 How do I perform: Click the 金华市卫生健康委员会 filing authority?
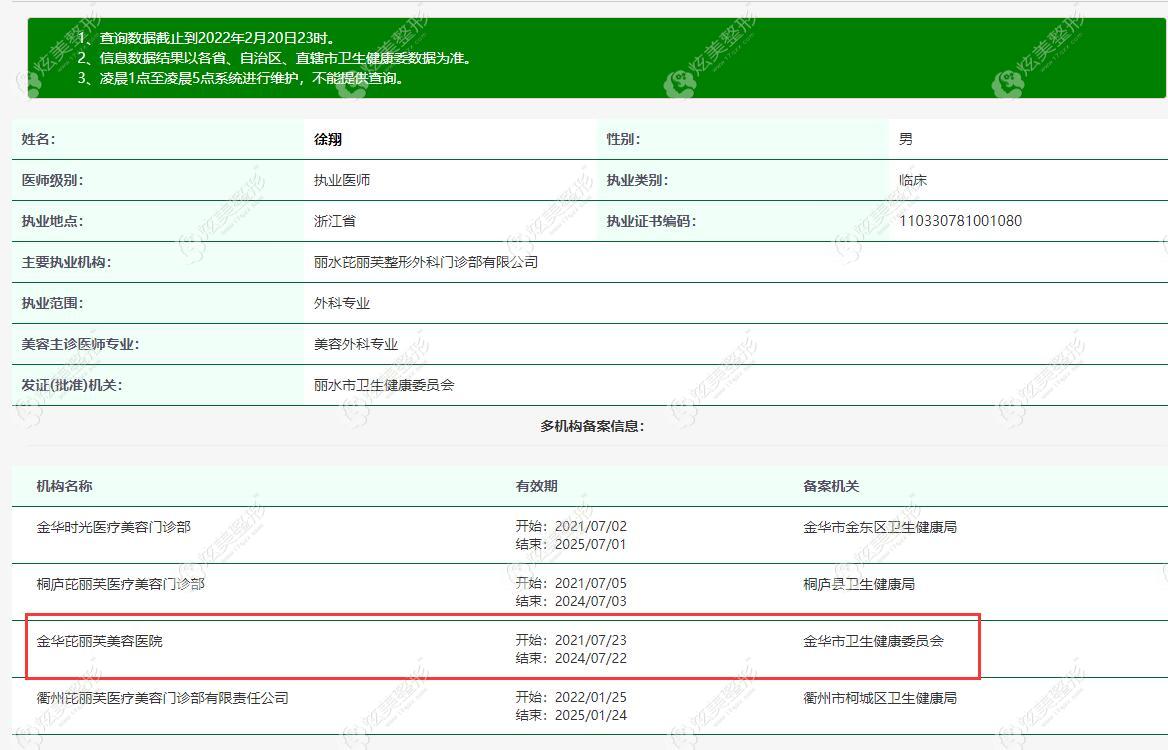tap(874, 641)
